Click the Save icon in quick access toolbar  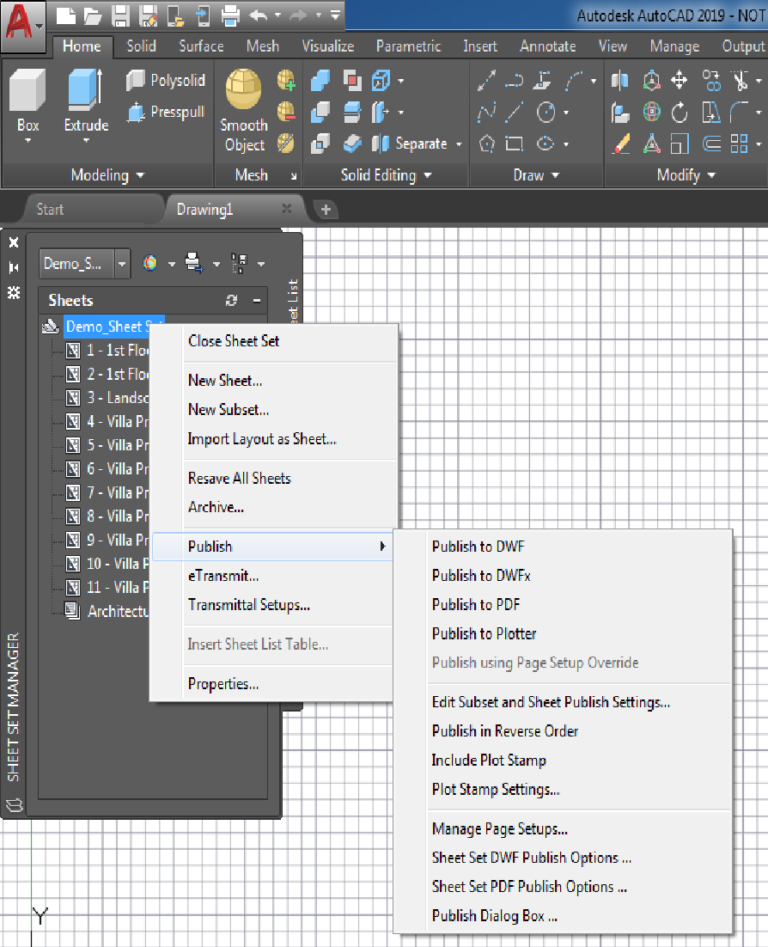click(x=121, y=16)
